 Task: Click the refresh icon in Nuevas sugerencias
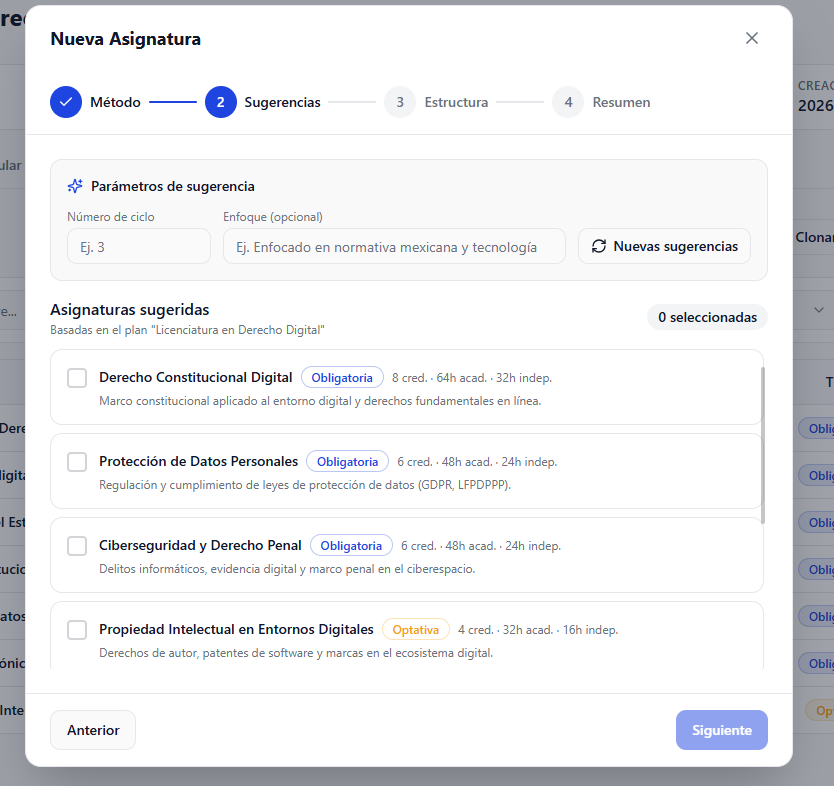[x=599, y=246]
